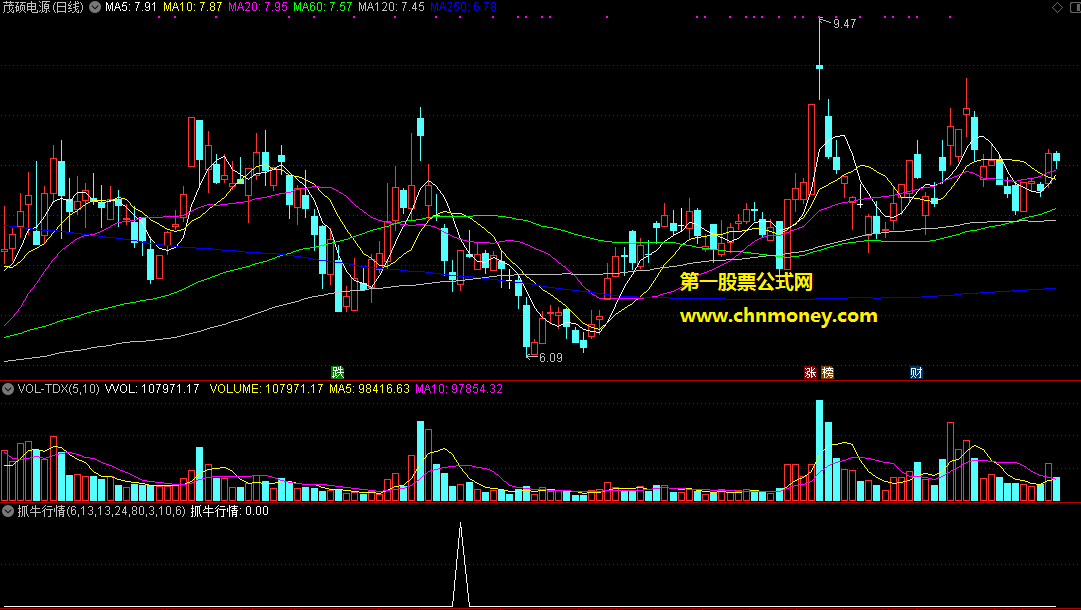Click the 抓牛行情: 0.00 value
The width and height of the screenshot is (1081, 610).
point(230,511)
